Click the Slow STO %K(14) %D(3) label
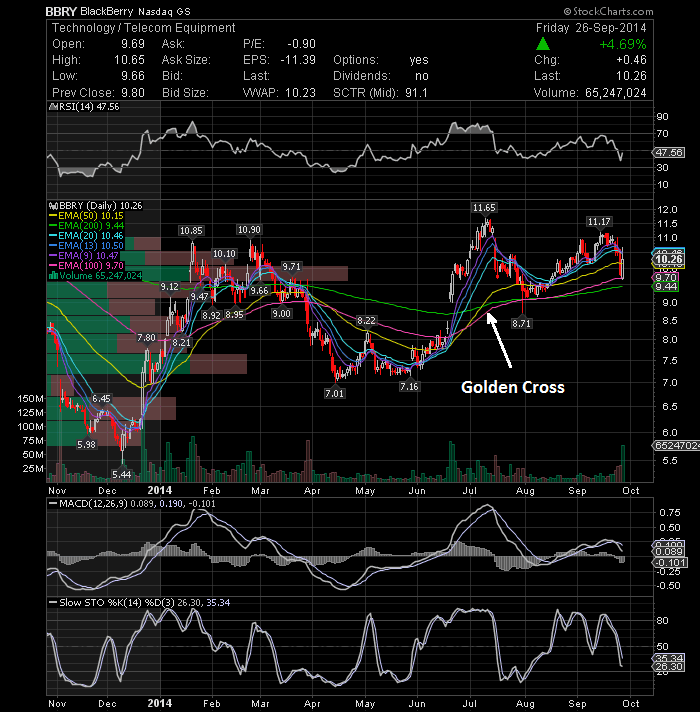 tap(117, 603)
